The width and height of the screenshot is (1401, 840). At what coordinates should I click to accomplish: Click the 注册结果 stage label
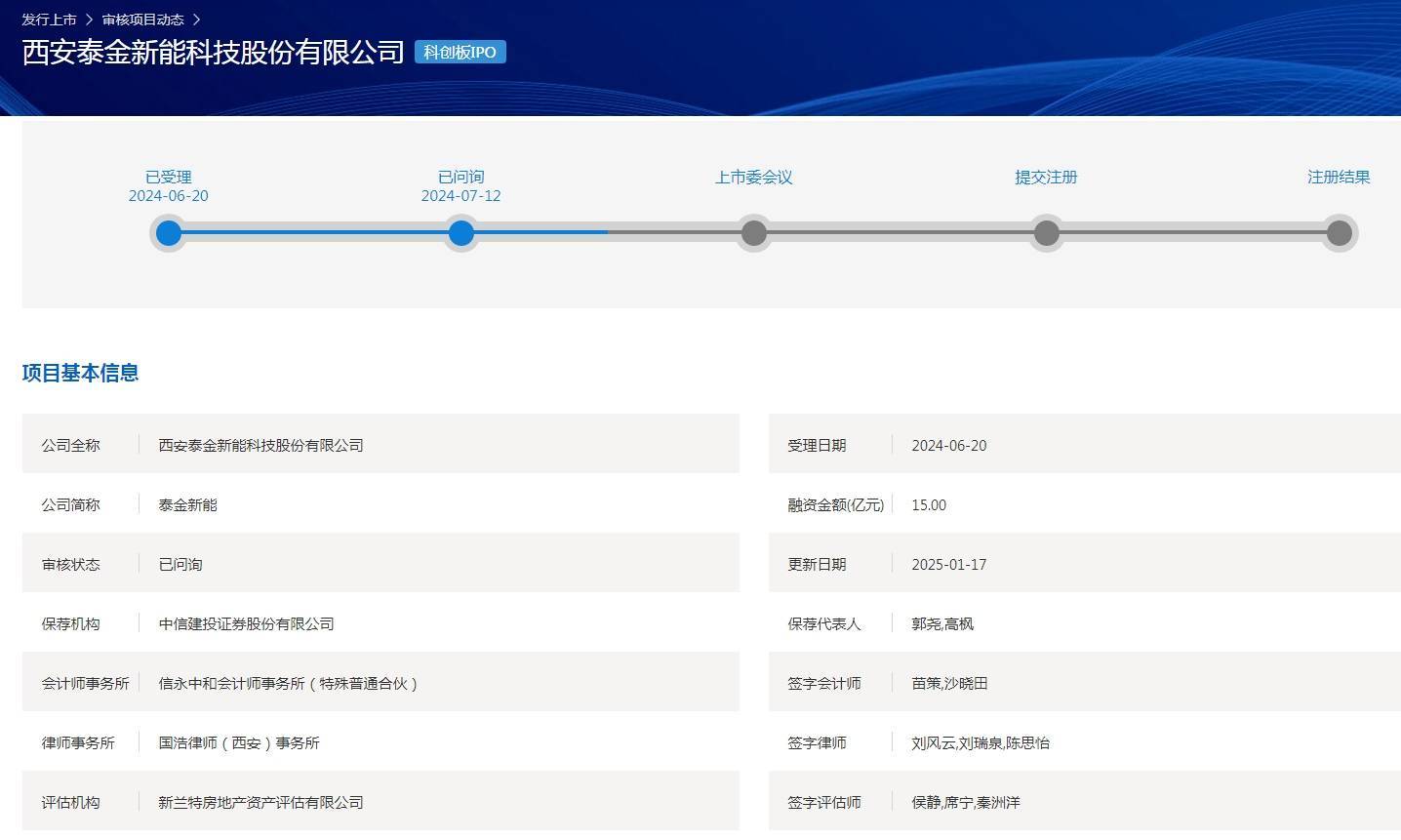(x=1339, y=177)
